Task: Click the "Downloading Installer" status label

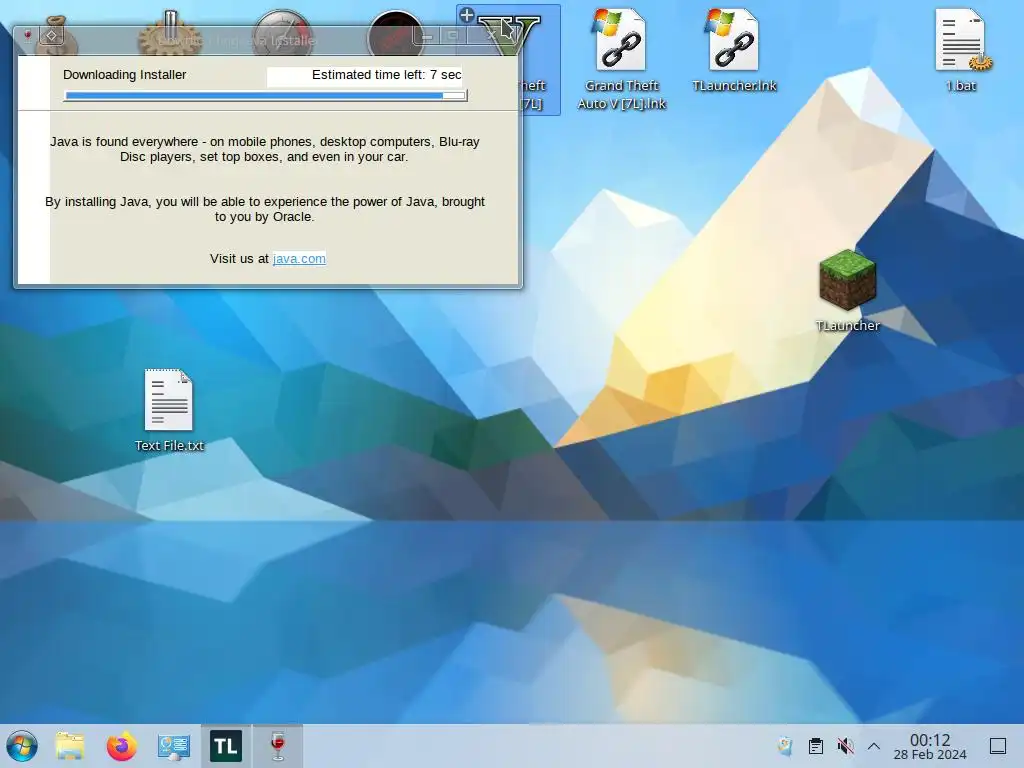Action: click(x=125, y=75)
